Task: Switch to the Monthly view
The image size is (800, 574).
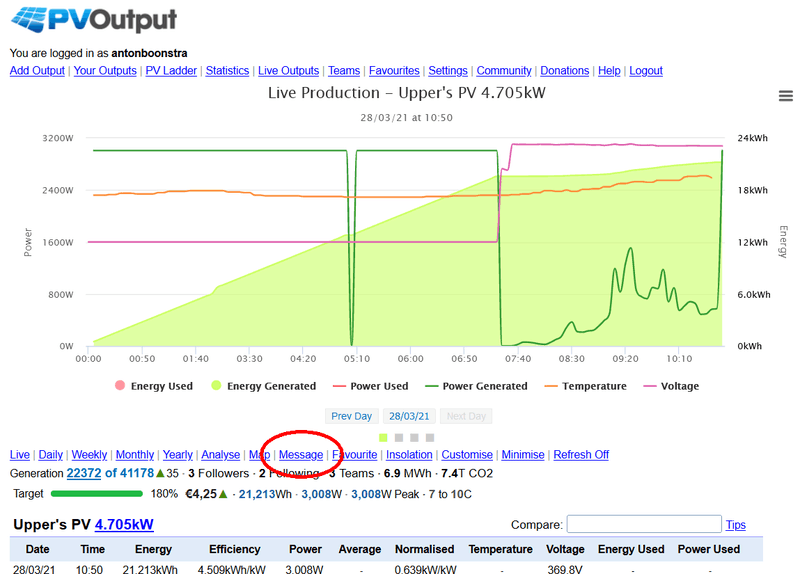Action: coord(135,455)
